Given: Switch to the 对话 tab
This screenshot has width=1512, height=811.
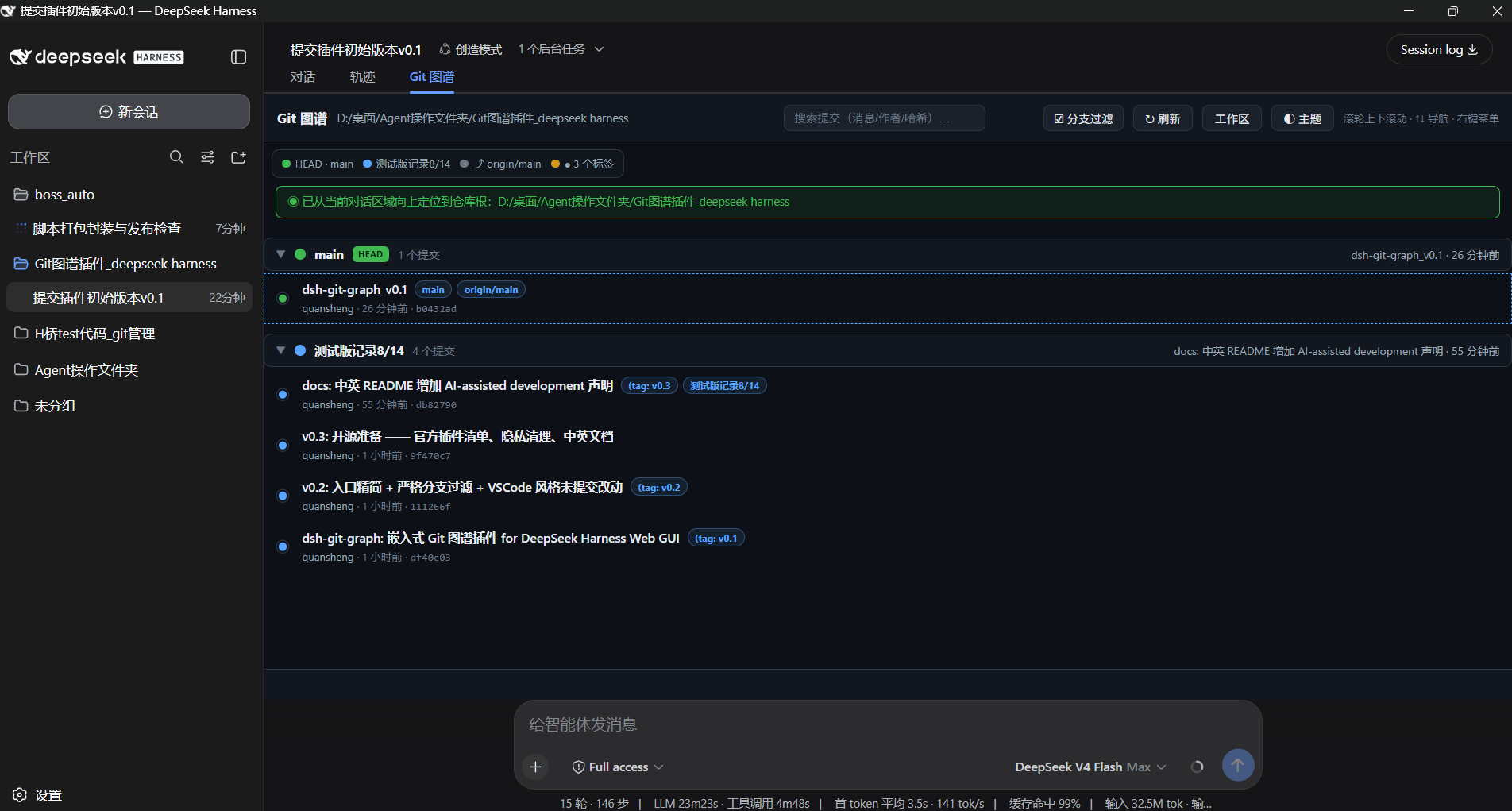Looking at the screenshot, I should [x=303, y=77].
